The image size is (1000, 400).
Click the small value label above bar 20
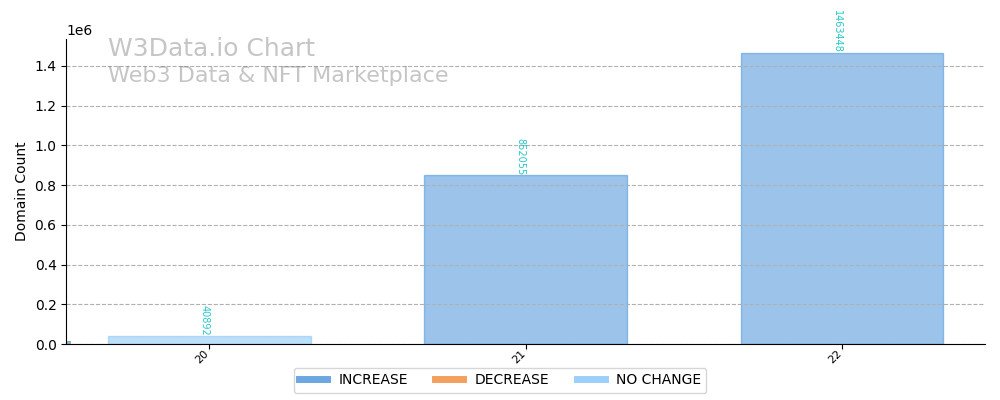tap(205, 321)
